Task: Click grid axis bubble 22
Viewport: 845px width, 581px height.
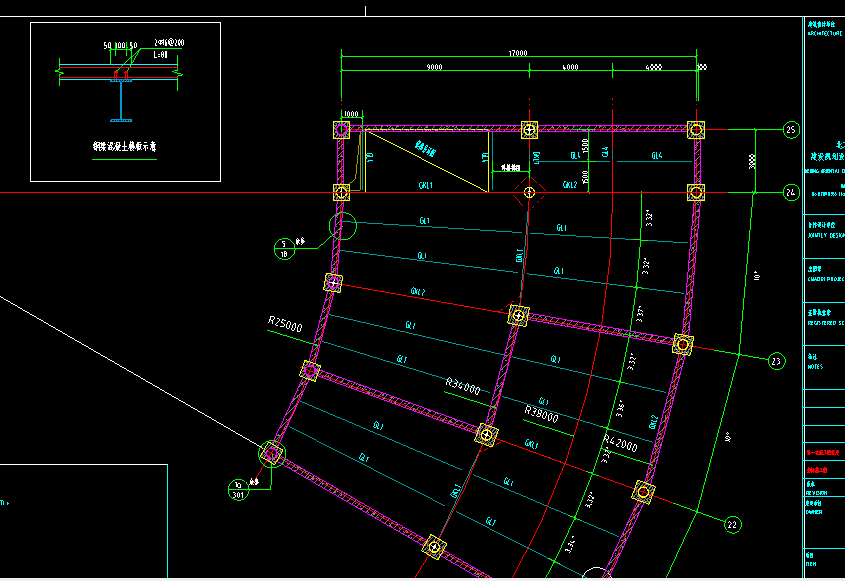Action: click(x=732, y=524)
